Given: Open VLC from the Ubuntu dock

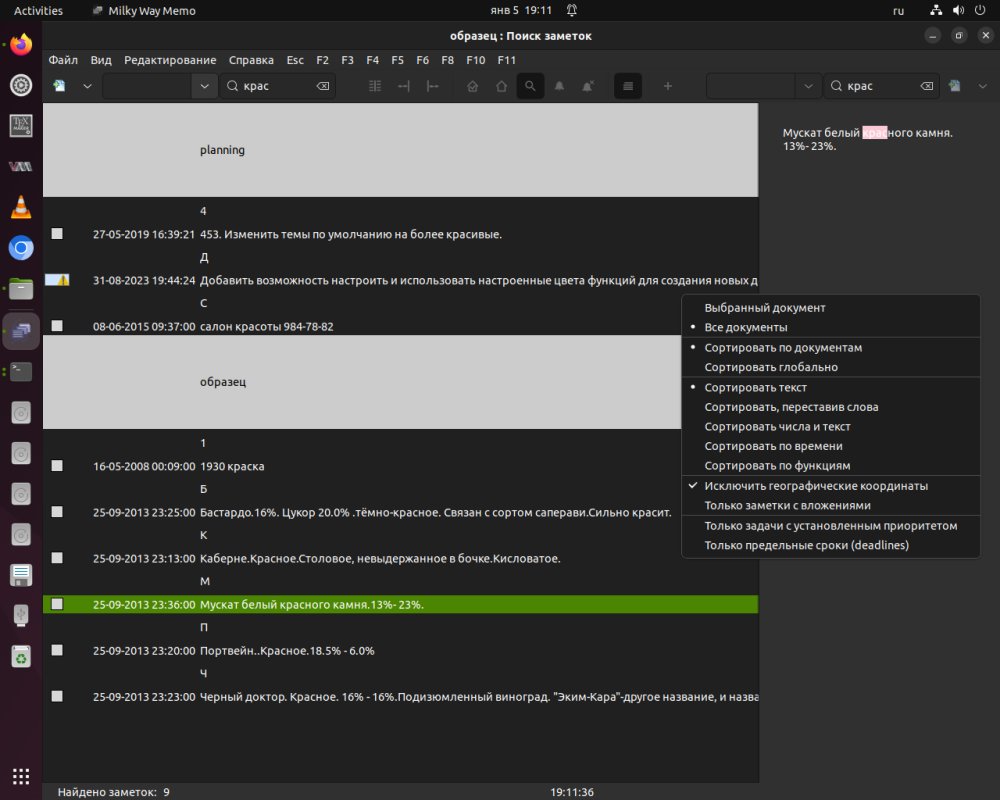Looking at the screenshot, I should click(x=21, y=208).
